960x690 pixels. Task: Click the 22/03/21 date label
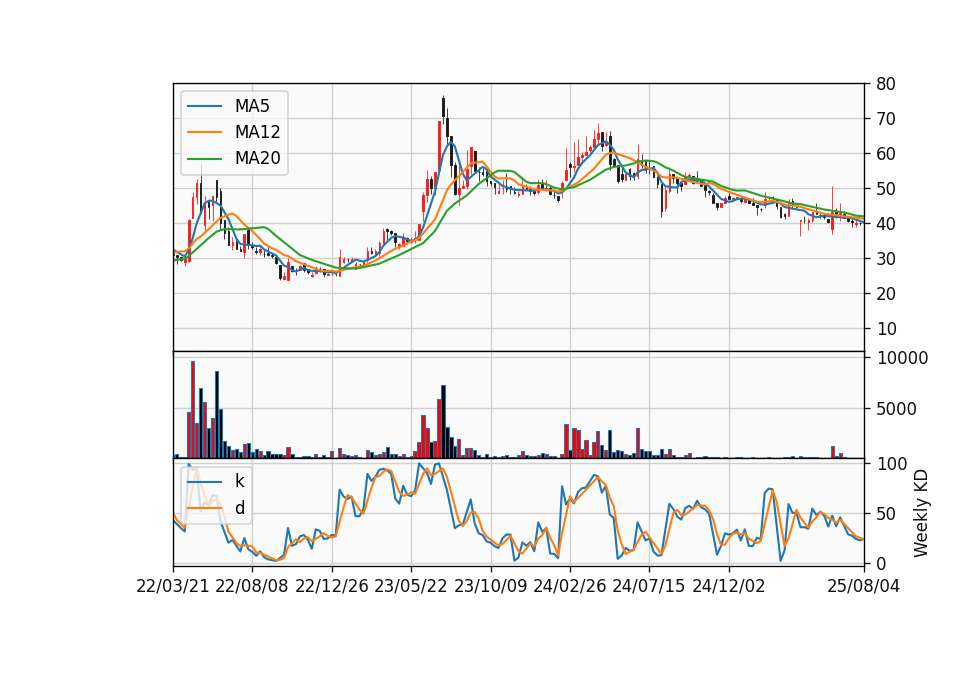(x=173, y=586)
